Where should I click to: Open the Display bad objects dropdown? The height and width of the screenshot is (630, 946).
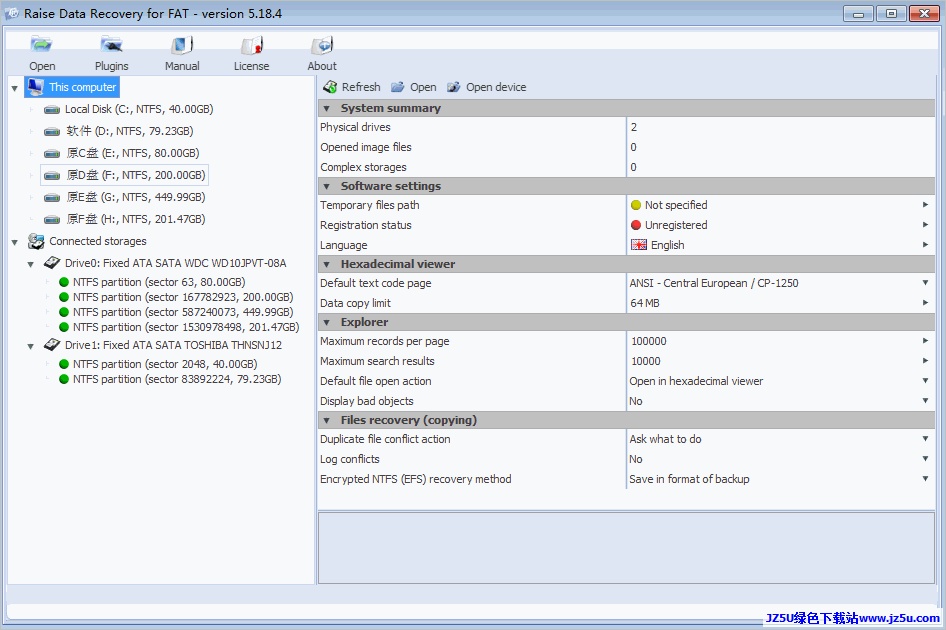[925, 401]
